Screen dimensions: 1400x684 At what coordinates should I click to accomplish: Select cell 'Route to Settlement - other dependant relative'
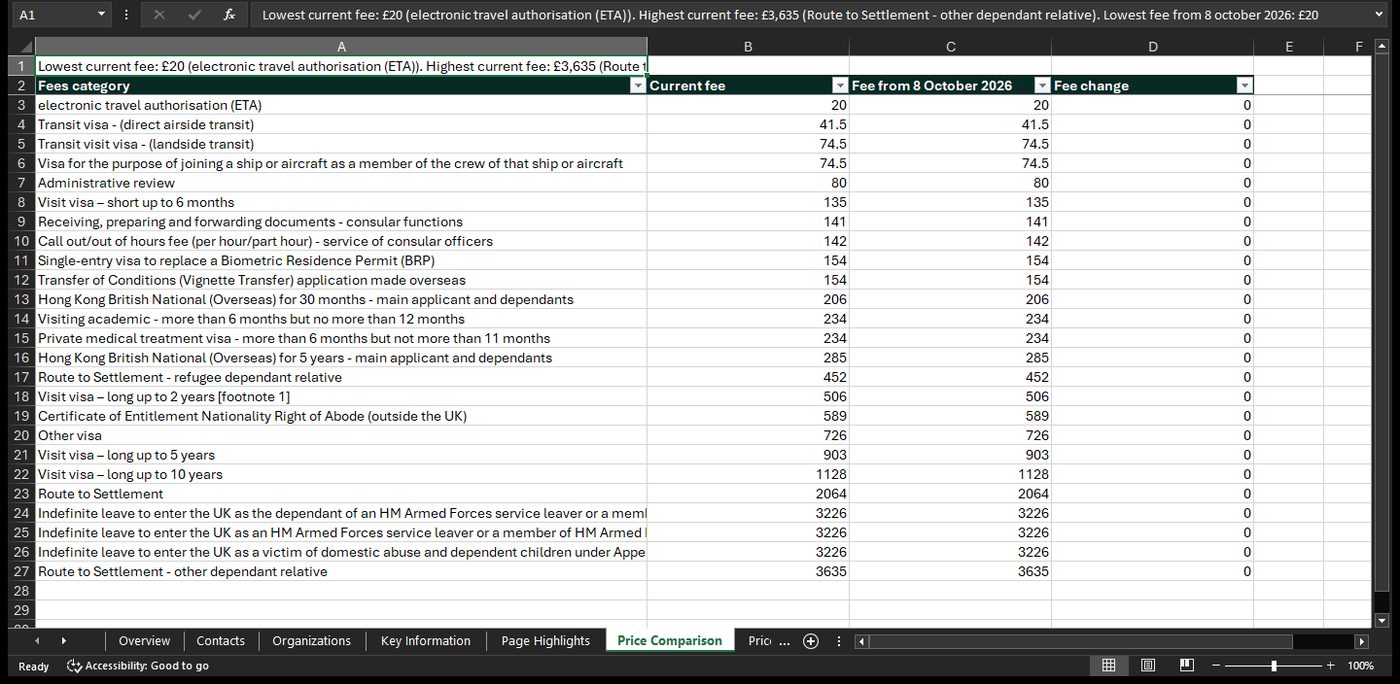pos(341,572)
